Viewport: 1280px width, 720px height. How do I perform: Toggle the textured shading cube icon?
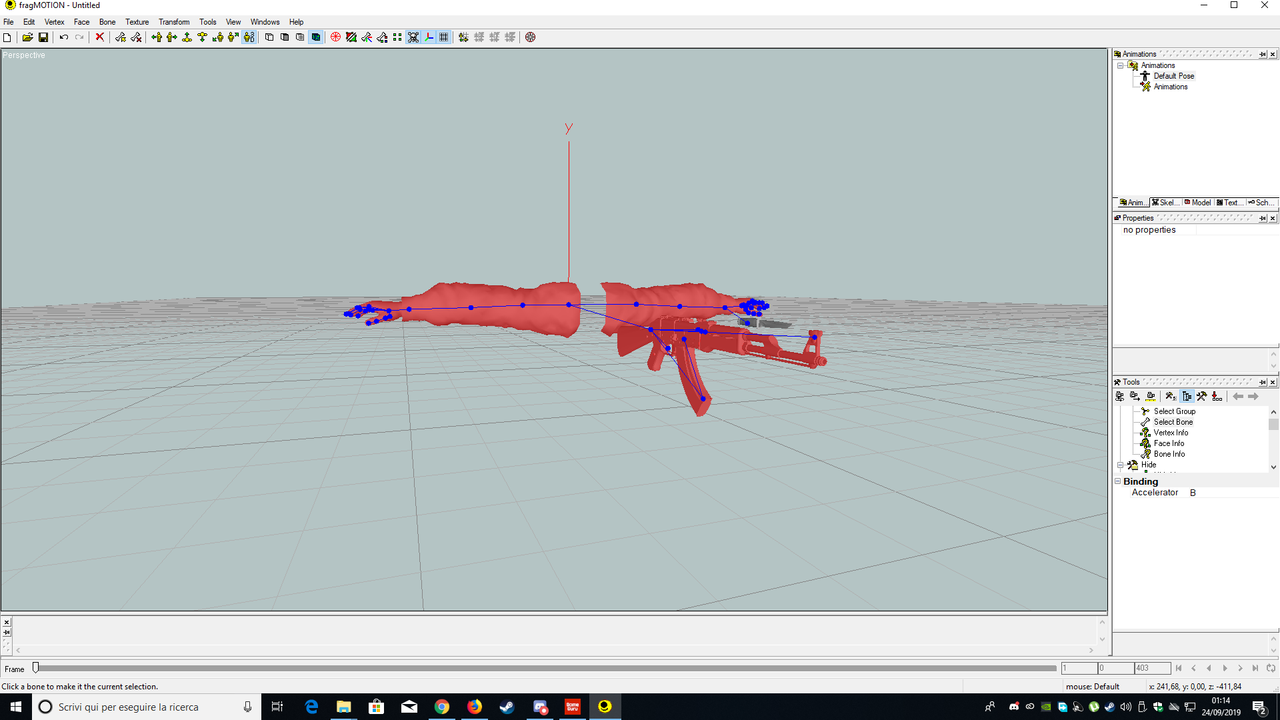(316, 37)
